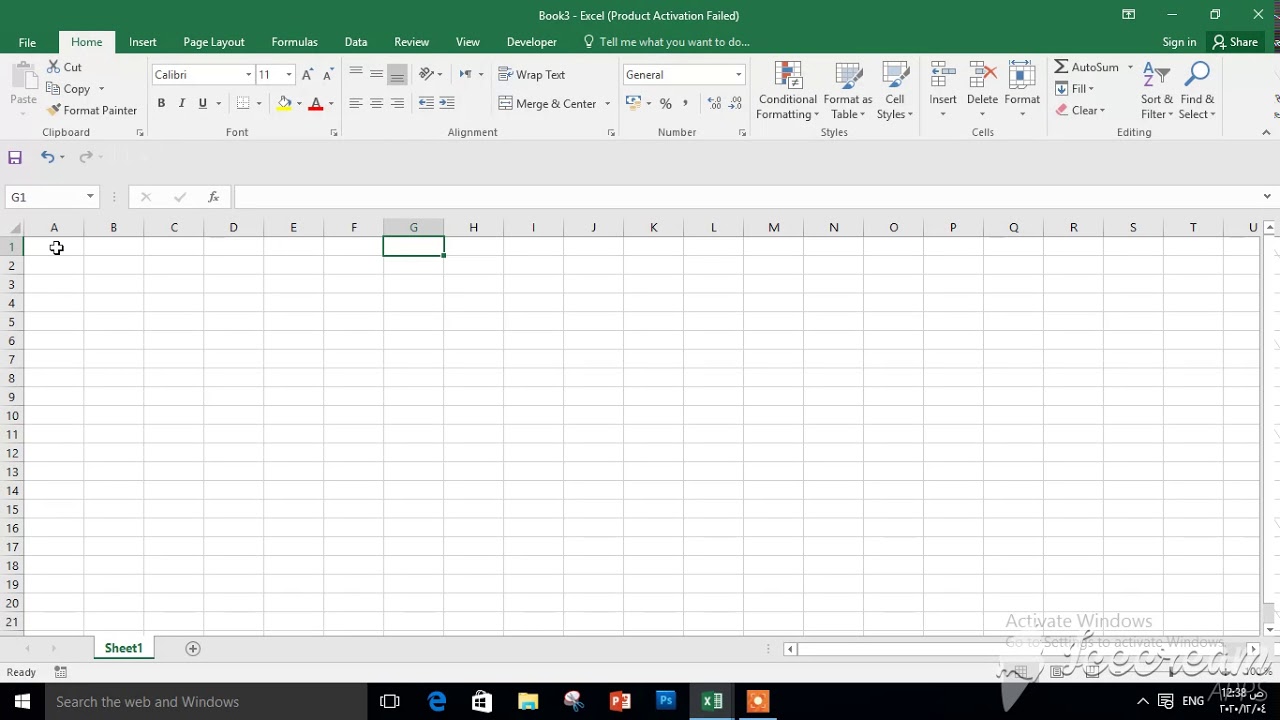Open Clear dropdown in Editing
Image resolution: width=1280 pixels, height=720 pixels.
click(1081, 110)
